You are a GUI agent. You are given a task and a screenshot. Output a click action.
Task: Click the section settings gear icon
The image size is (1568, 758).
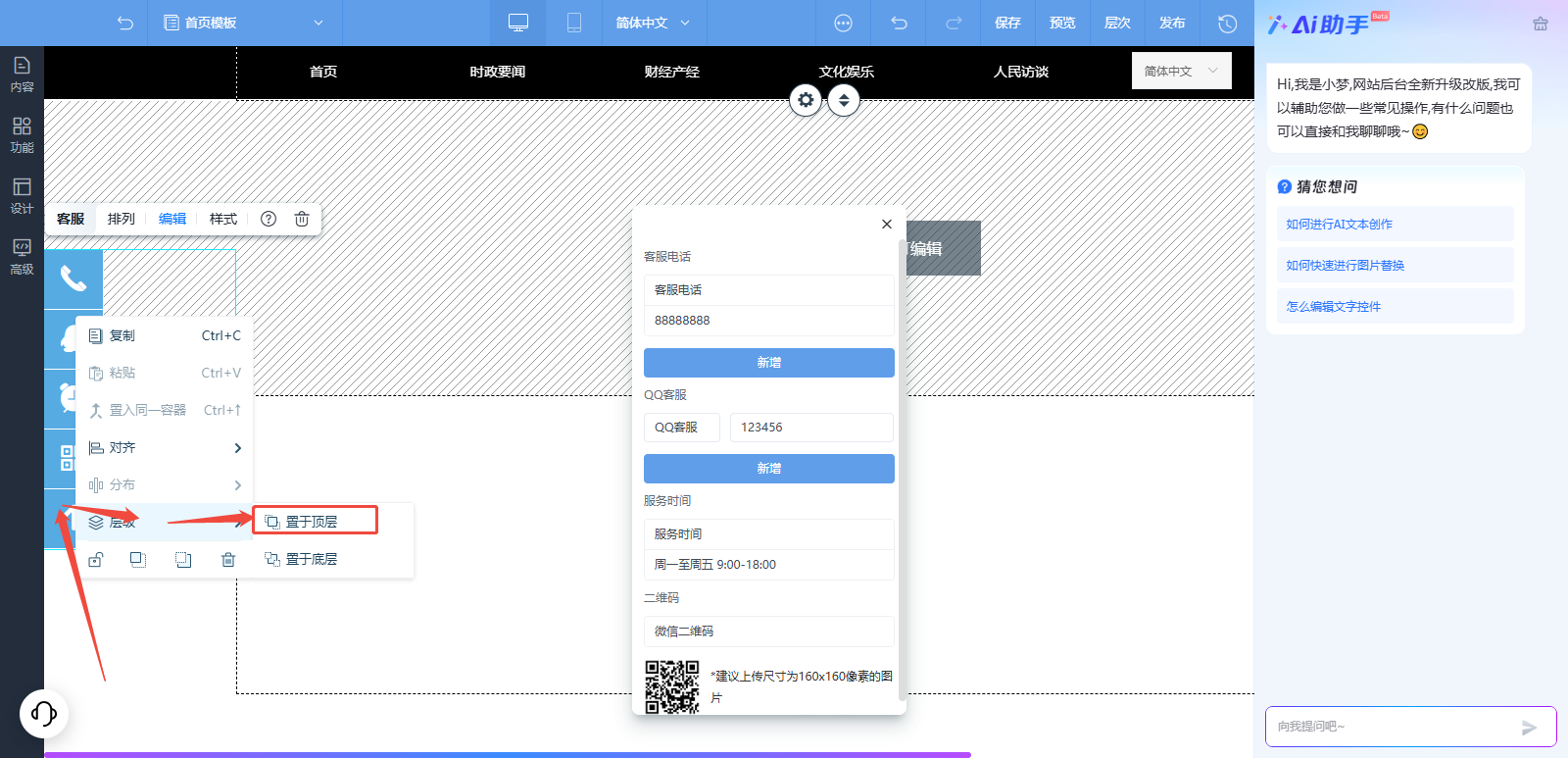[x=806, y=100]
